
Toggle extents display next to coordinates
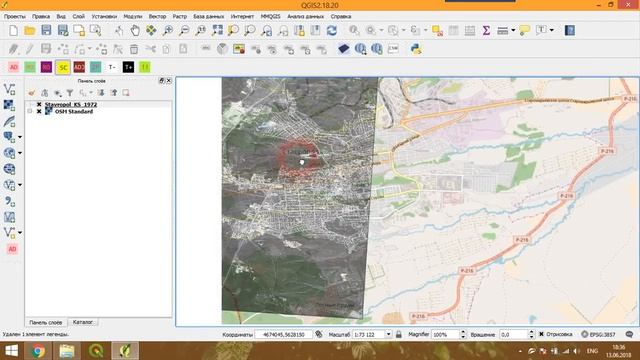[x=319, y=334]
